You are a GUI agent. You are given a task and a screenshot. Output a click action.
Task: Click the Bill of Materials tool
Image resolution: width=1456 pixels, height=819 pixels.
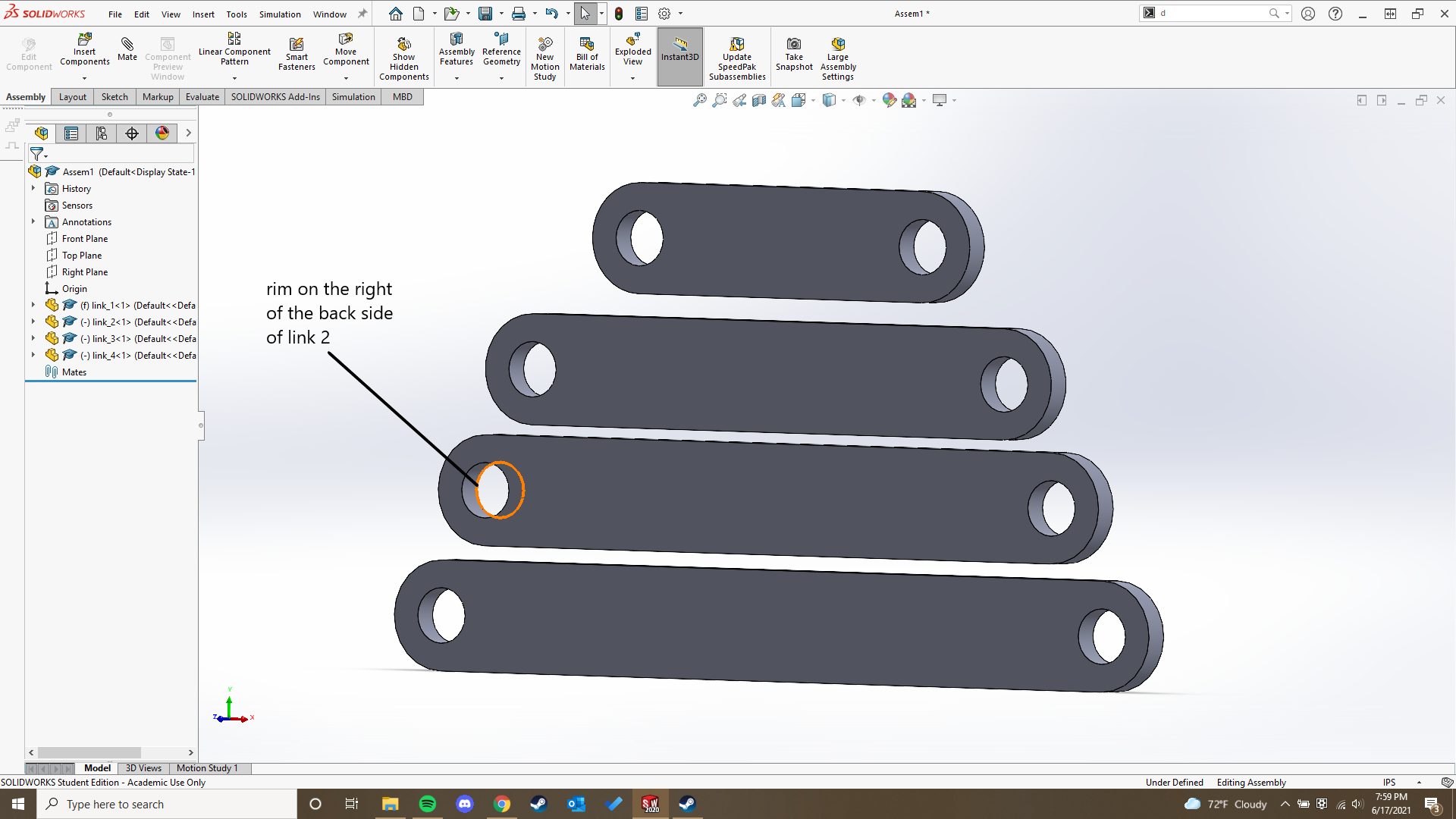[587, 52]
